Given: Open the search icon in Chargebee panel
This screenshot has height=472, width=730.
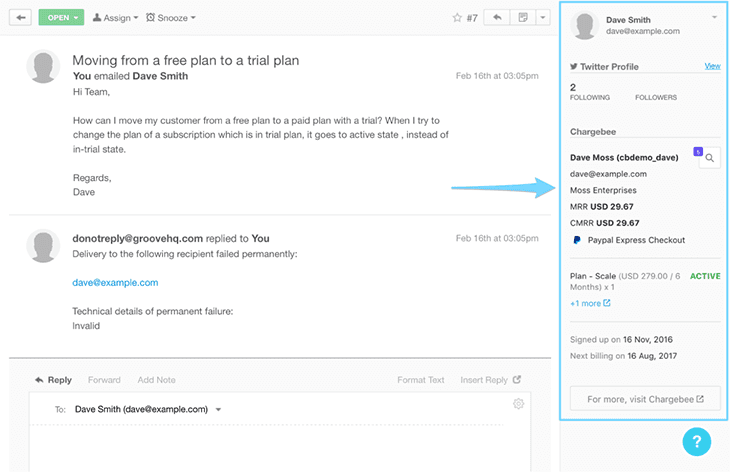Looking at the screenshot, I should coord(709,158).
